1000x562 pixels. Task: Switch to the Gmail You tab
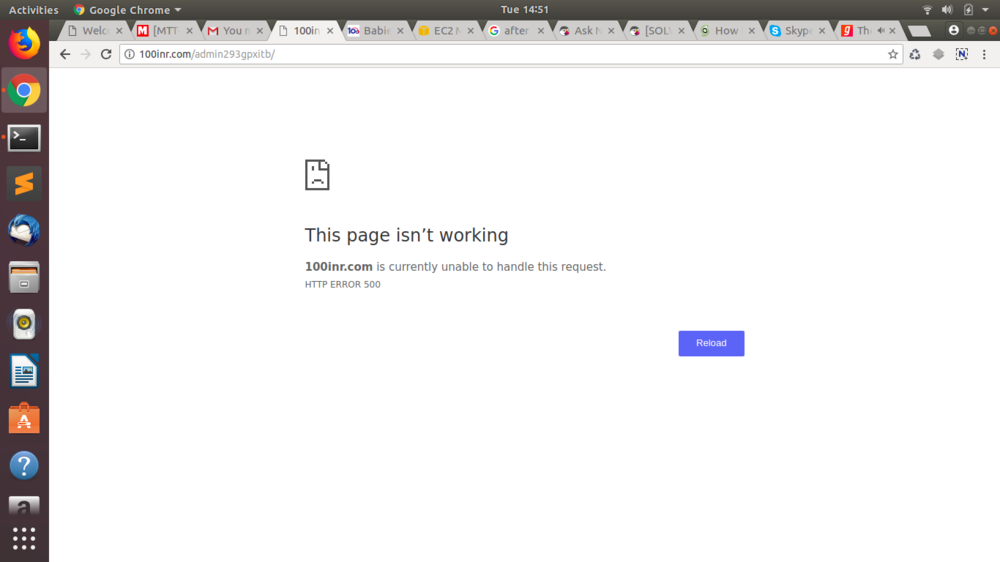click(x=235, y=31)
